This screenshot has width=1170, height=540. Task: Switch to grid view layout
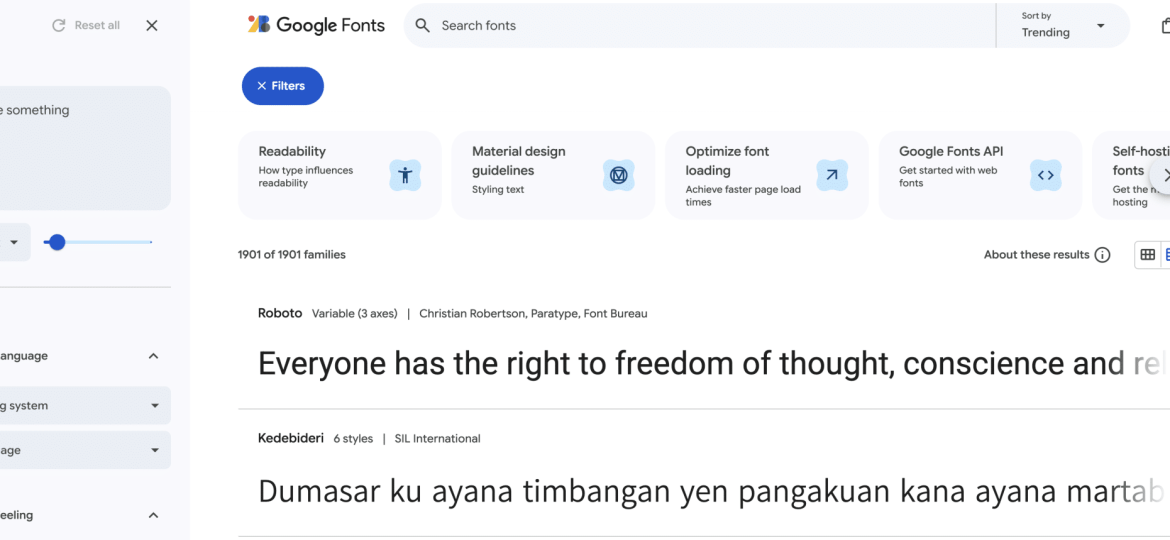[x=1147, y=255]
